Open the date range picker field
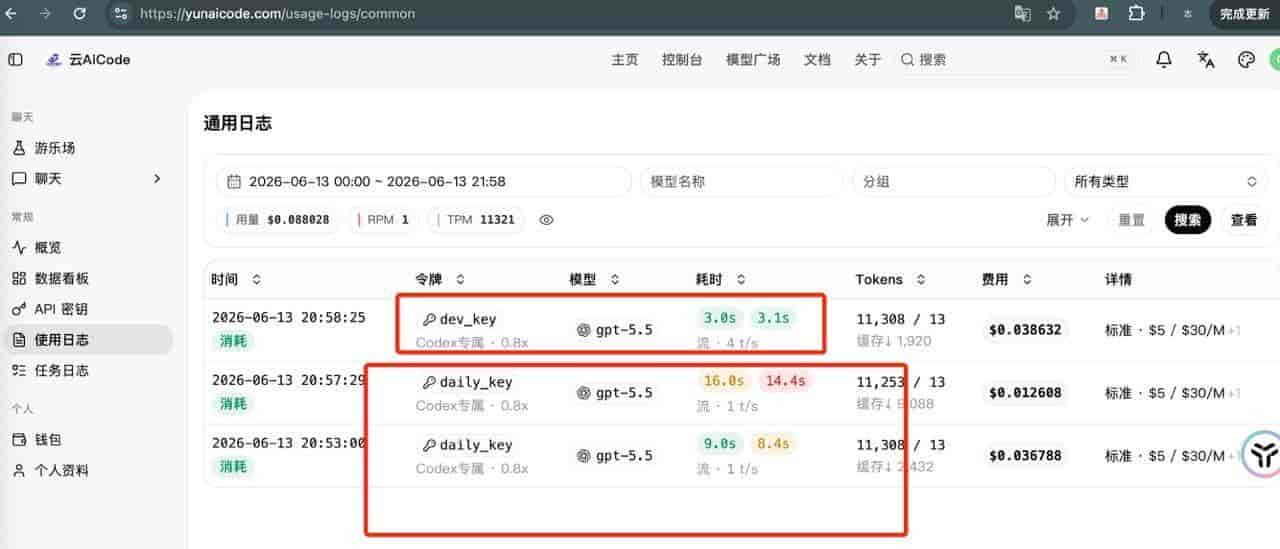This screenshot has width=1280, height=549. tap(424, 182)
